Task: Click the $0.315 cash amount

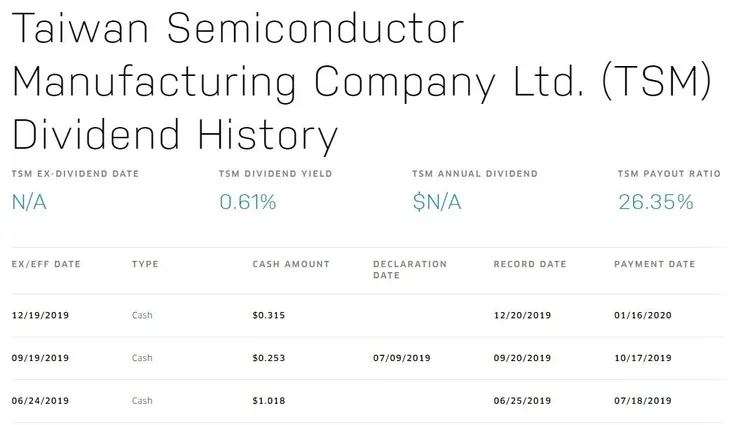Action: (269, 316)
